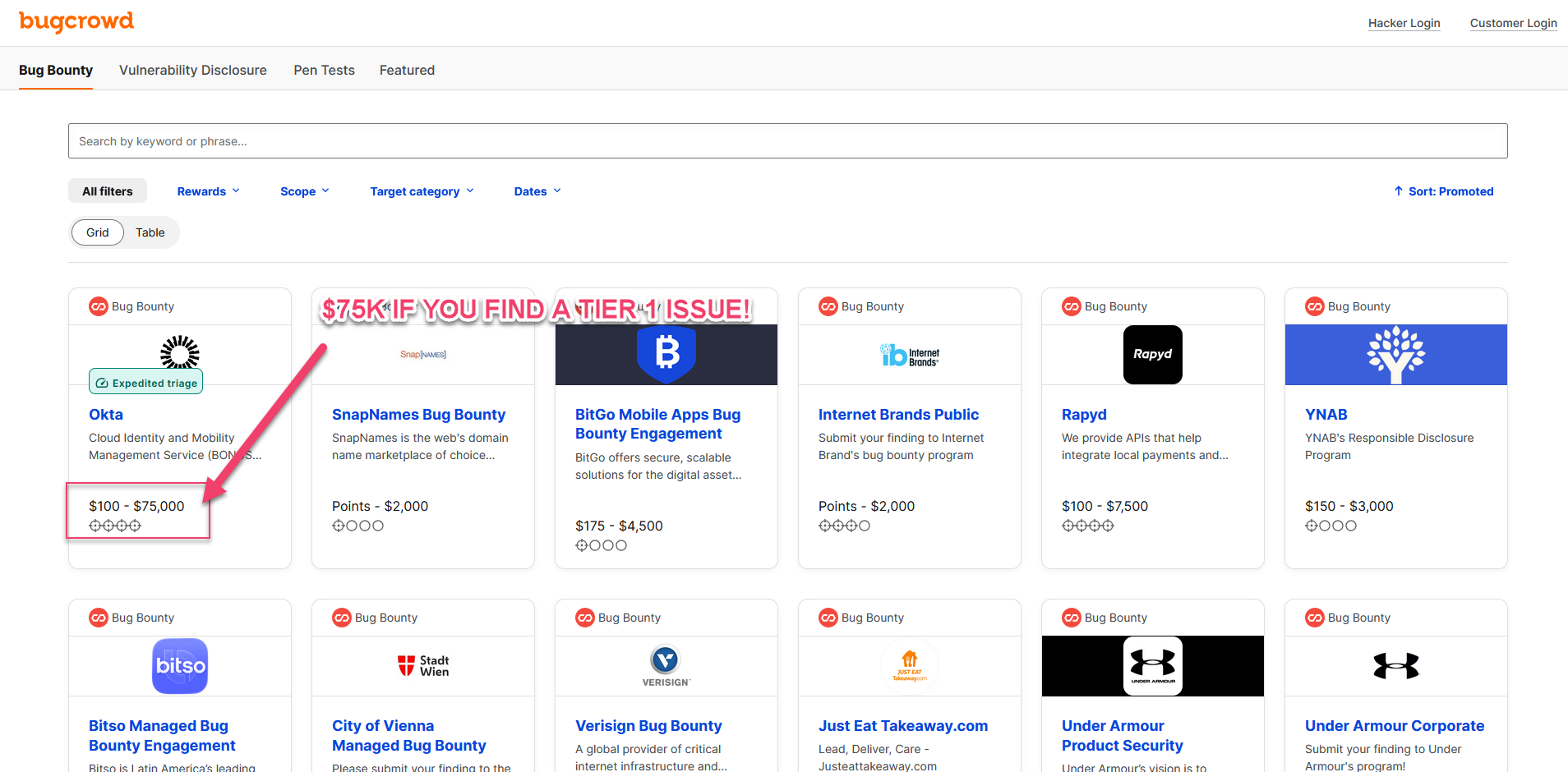Click Okta's "$100 - $75,000" reward range

[x=136, y=506]
